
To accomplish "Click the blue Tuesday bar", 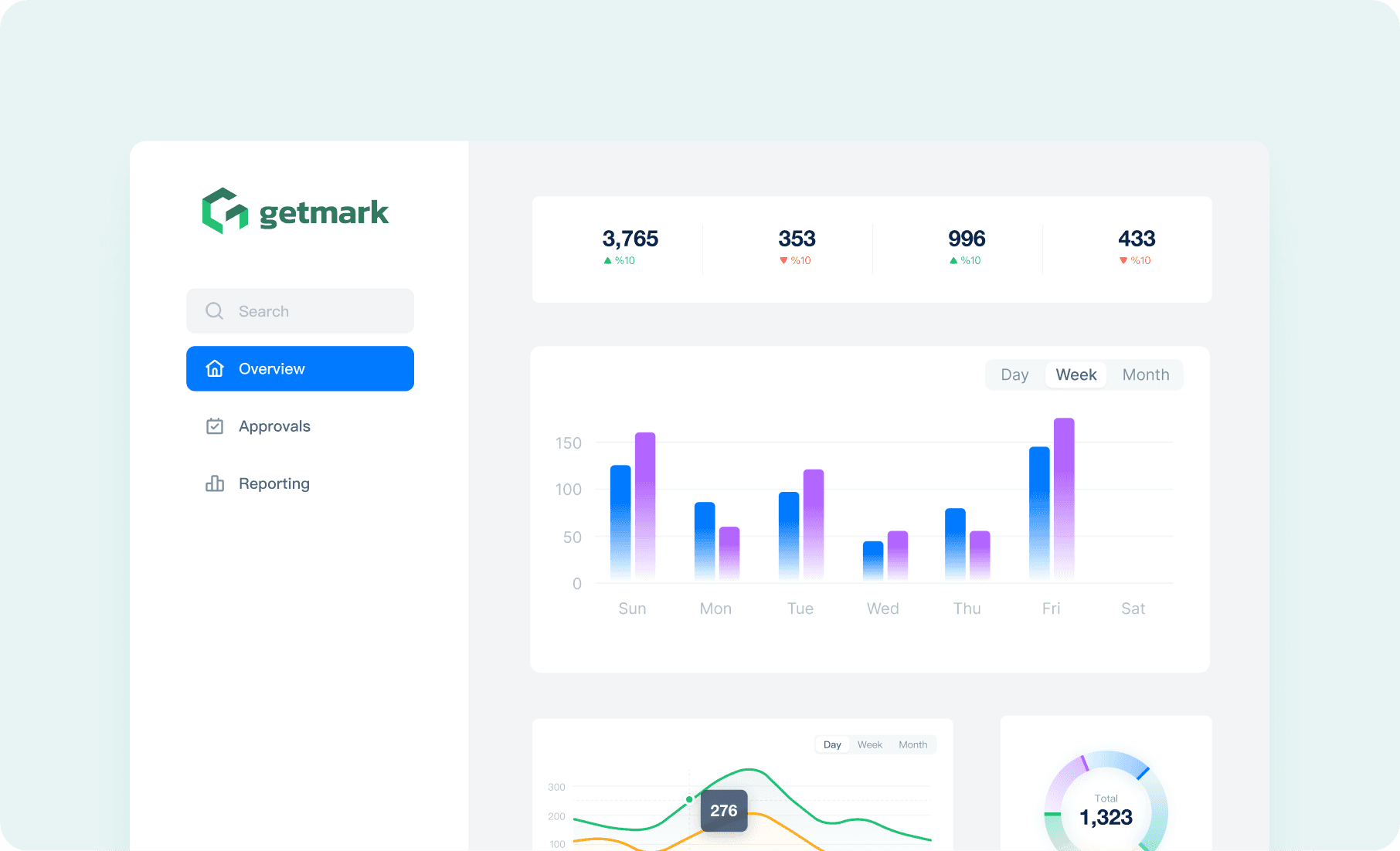I will 789,536.
